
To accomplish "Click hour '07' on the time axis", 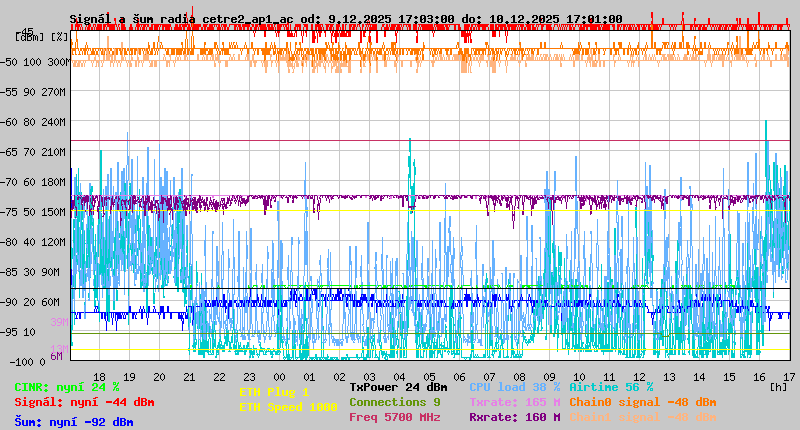I will pyautogui.click(x=490, y=377).
